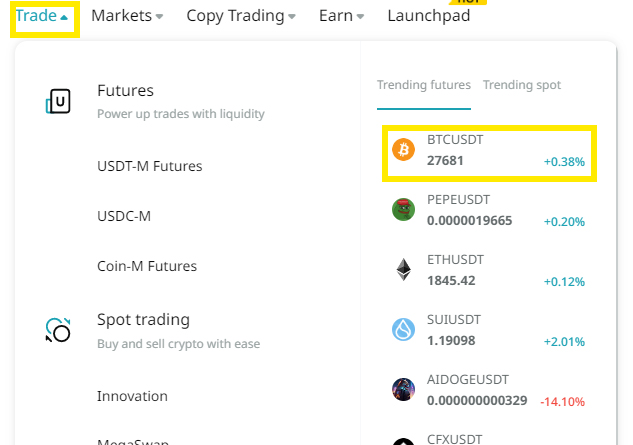
Task: Select the Innovation spot trading option
Action: [132, 396]
